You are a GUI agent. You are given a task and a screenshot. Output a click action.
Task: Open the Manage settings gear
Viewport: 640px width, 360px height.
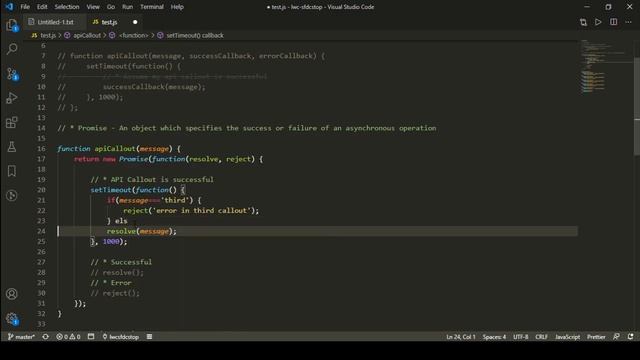coord(12,318)
